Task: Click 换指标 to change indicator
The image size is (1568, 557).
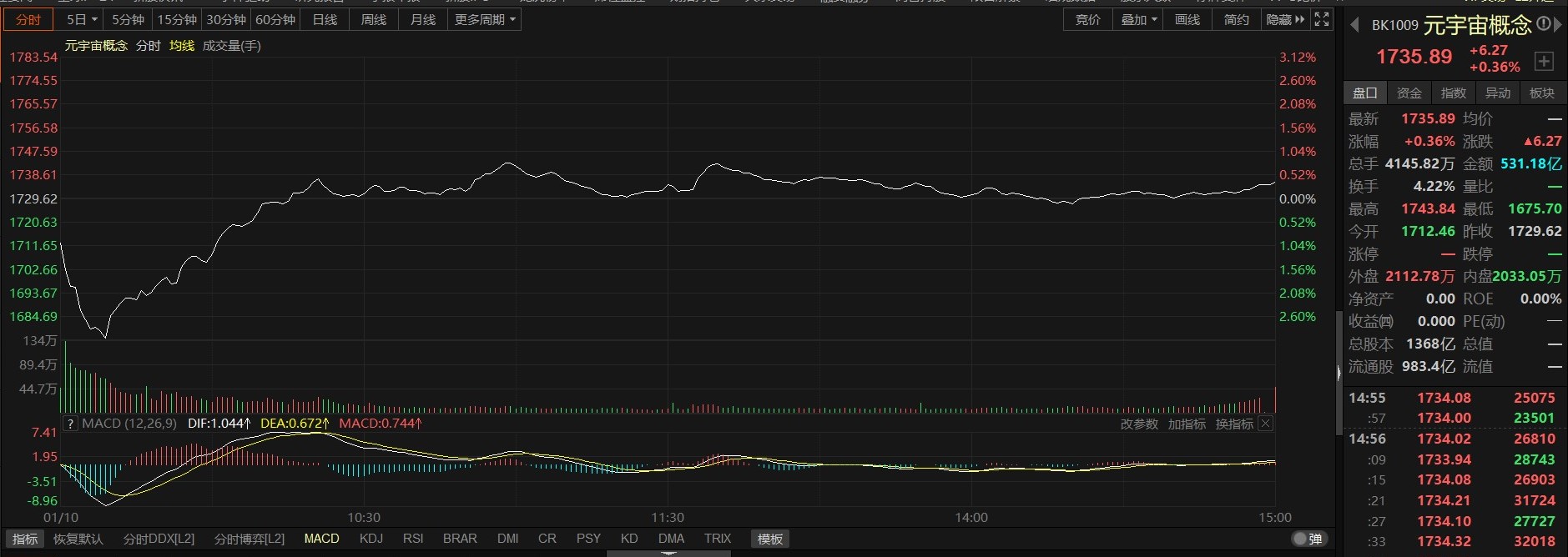Action: pos(1234,424)
